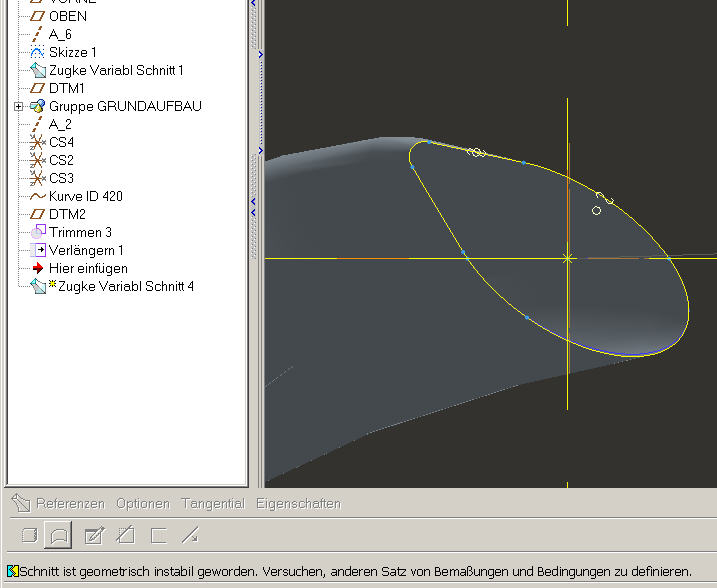Select the OBEN datum plane icon
The image size is (717, 588).
(x=37, y=16)
